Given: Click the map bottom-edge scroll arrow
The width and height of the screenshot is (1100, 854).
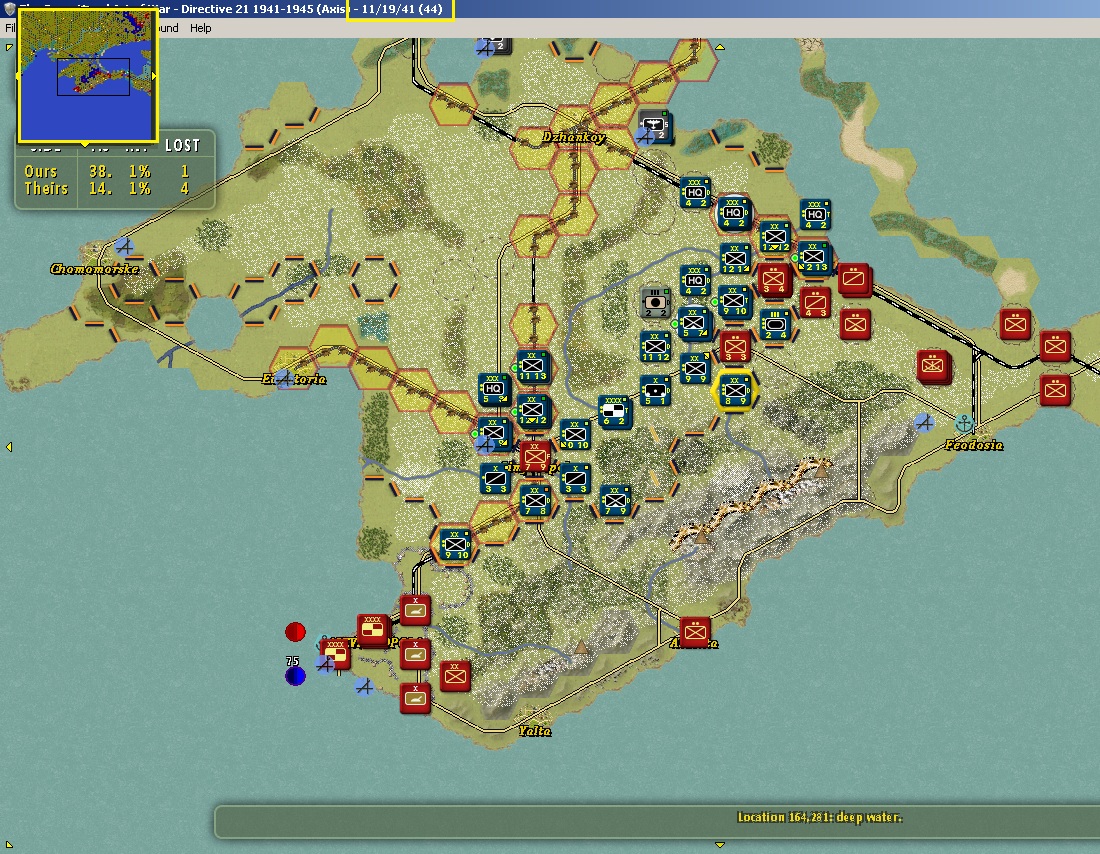Looking at the screenshot, I should point(719,844).
